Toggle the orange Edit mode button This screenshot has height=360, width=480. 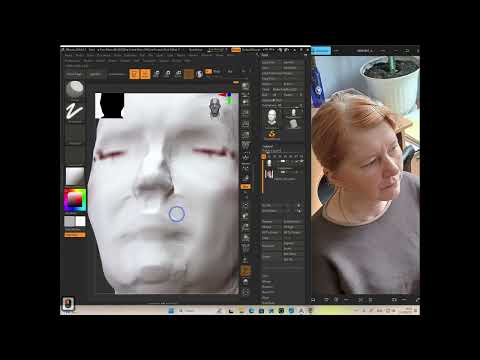(135, 74)
